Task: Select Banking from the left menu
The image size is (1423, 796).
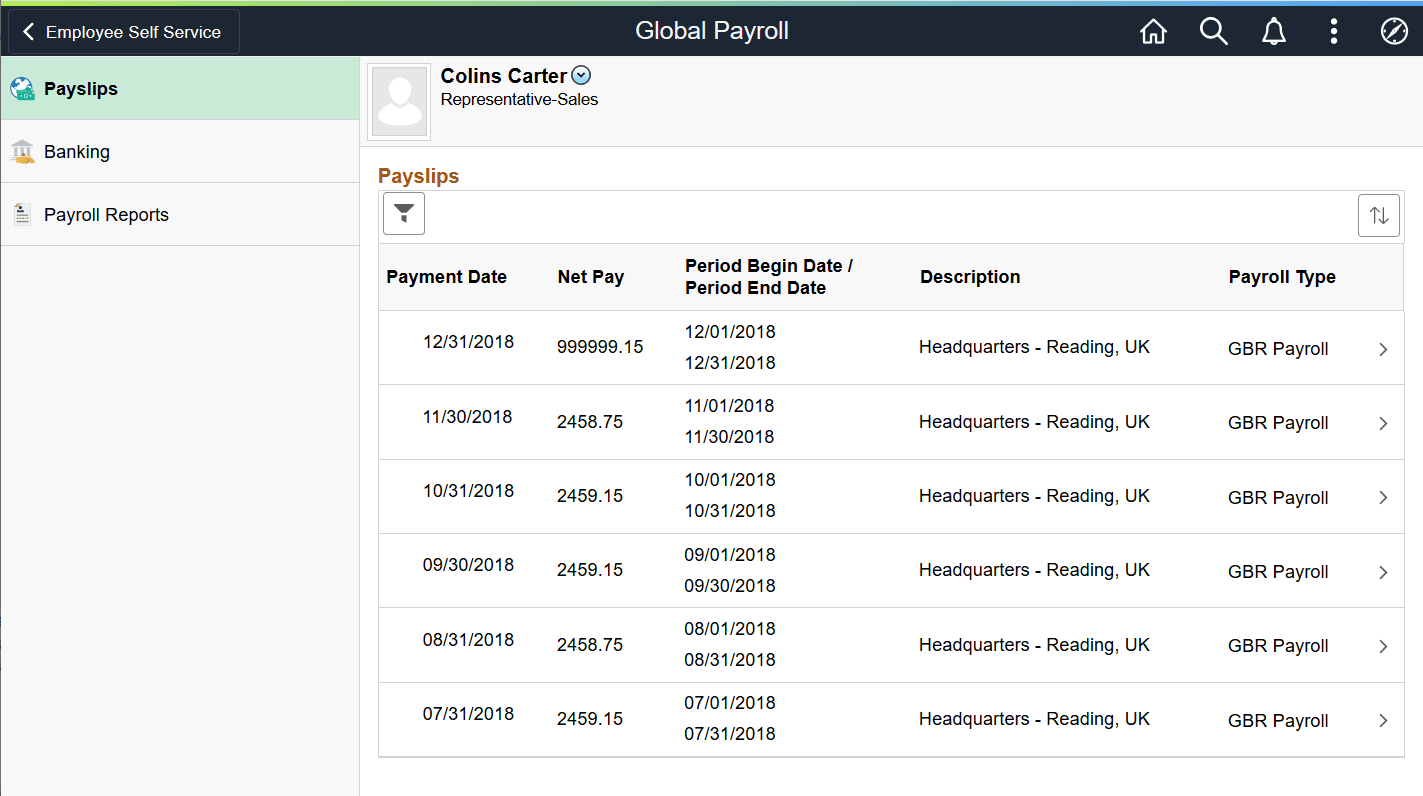Action: [x=77, y=151]
